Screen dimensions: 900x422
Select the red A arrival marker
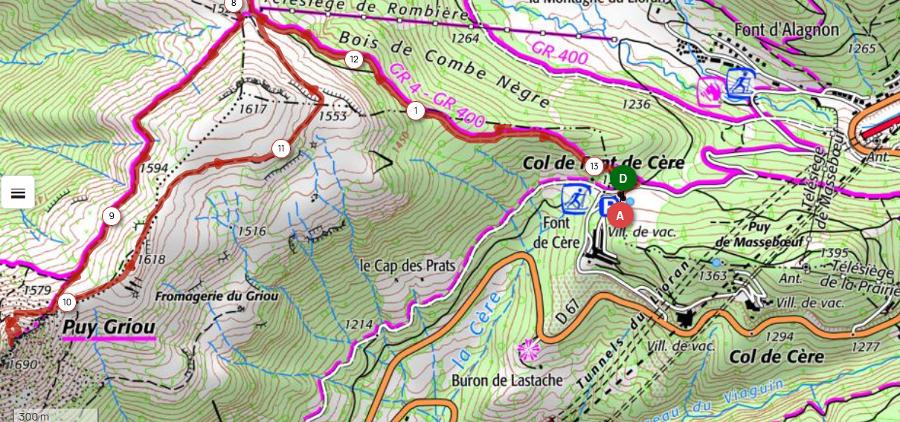620,215
